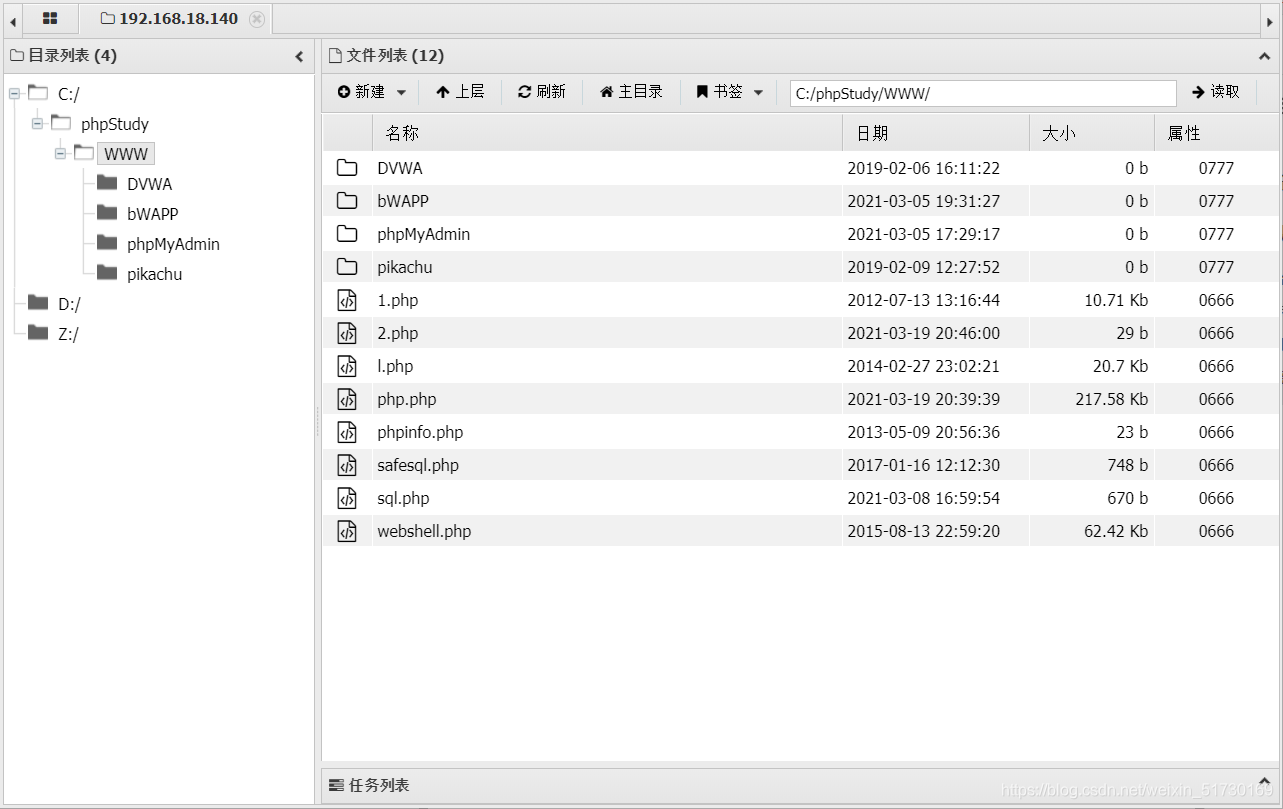1283x809 pixels.
Task: Select bWAPP folder in directory tree
Action: [153, 214]
